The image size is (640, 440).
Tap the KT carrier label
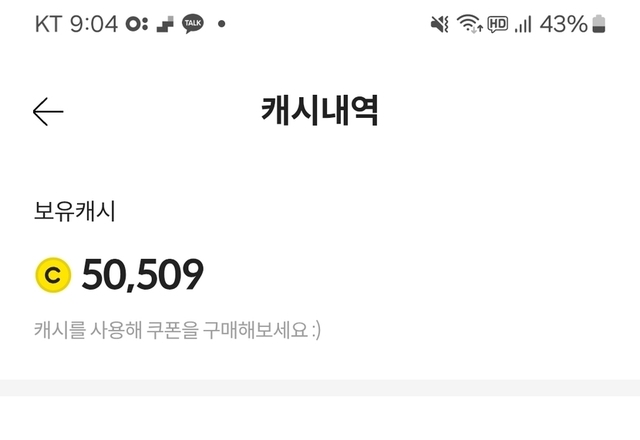(x=48, y=24)
